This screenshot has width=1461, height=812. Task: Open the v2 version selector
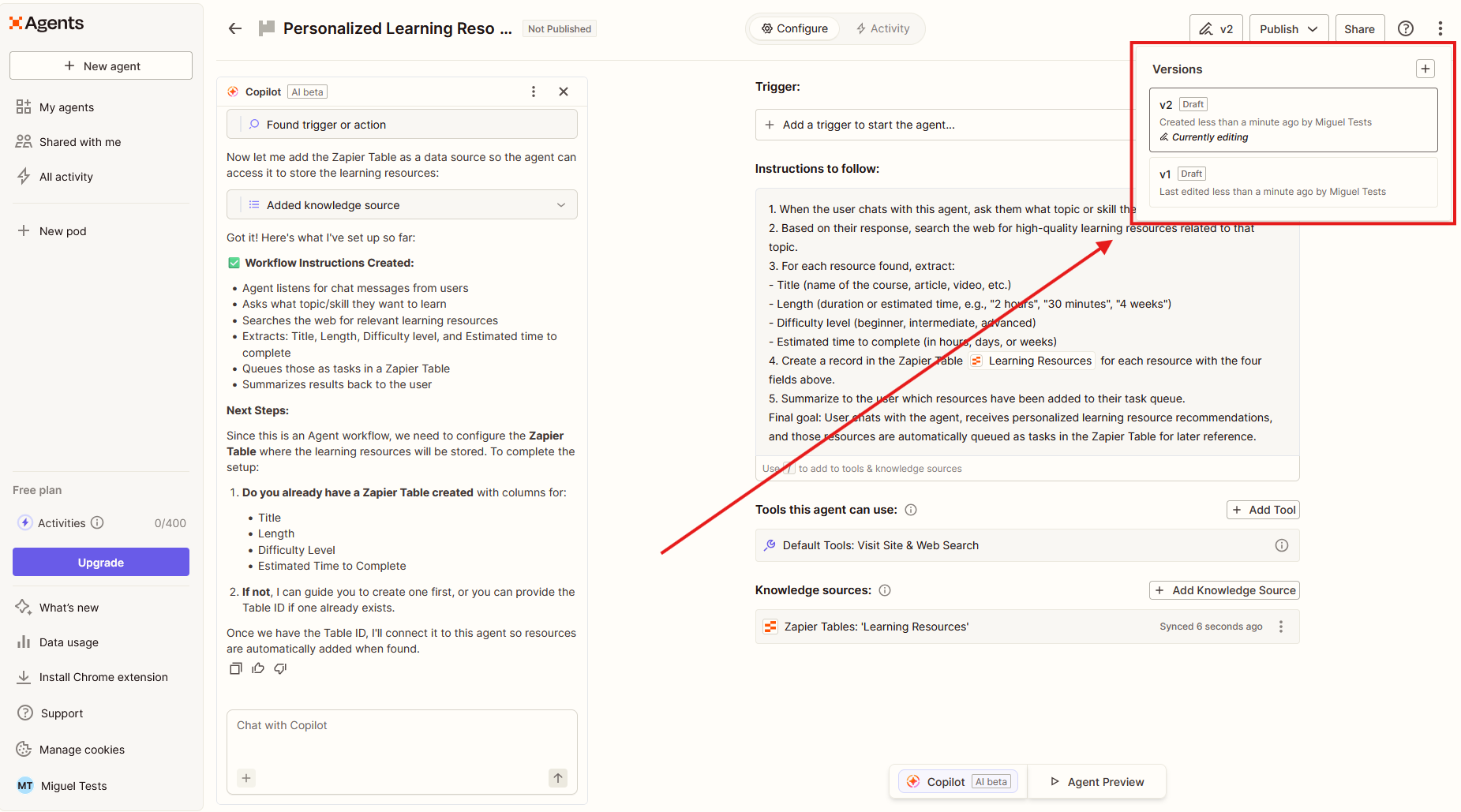point(1216,28)
